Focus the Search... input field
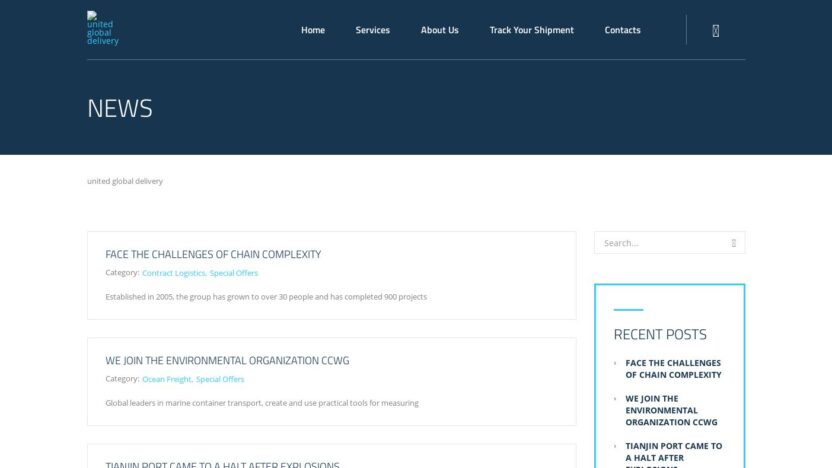832x468 pixels. pos(670,243)
